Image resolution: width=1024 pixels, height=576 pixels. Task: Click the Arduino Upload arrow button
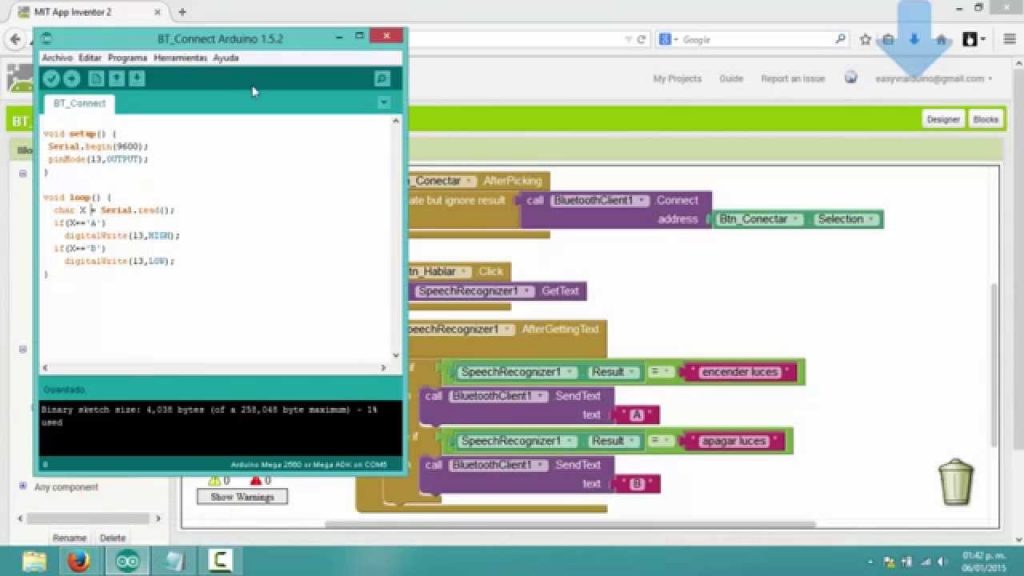[72, 78]
